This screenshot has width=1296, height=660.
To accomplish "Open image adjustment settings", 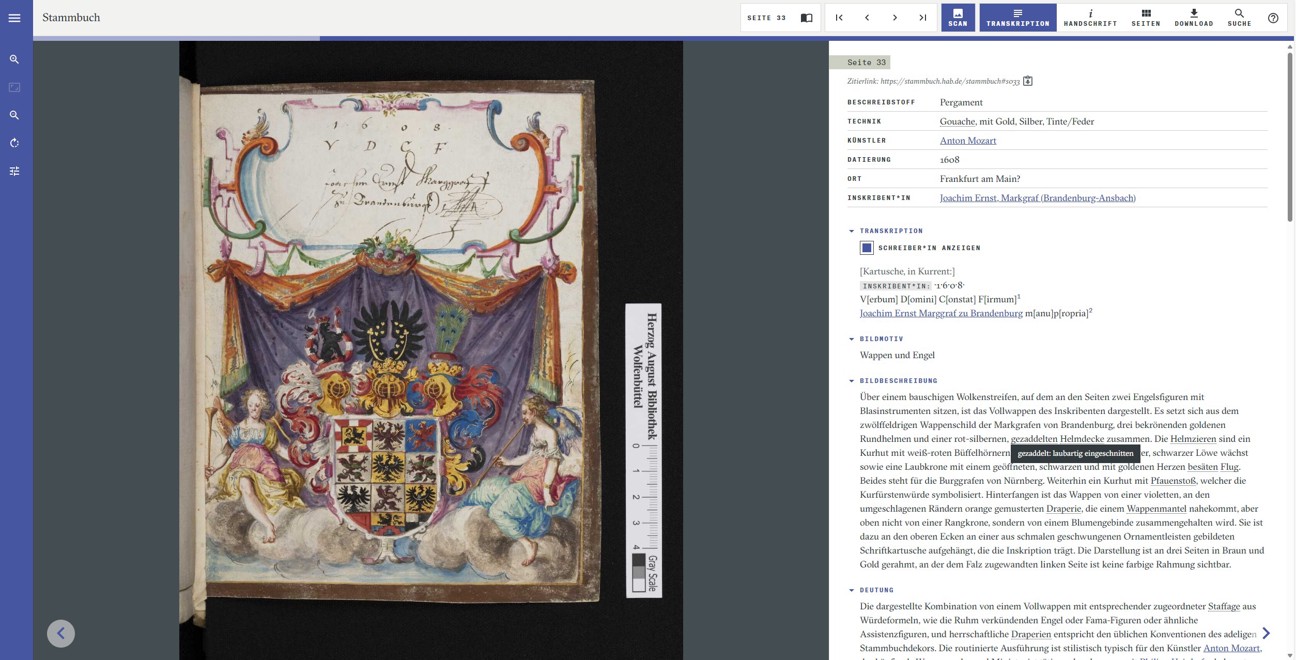I will pos(14,171).
